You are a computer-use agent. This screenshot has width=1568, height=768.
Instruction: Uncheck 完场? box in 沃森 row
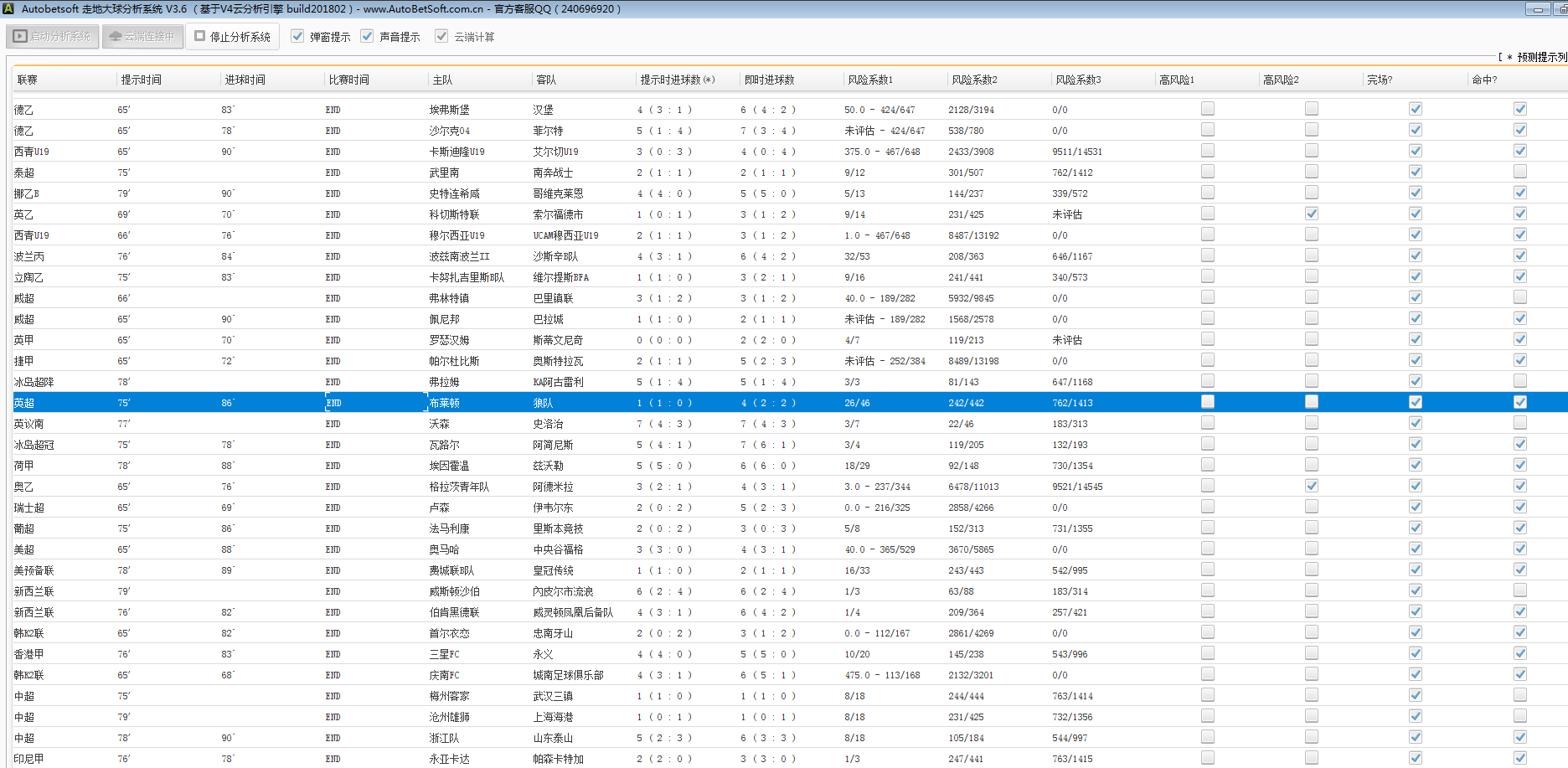[x=1415, y=423]
